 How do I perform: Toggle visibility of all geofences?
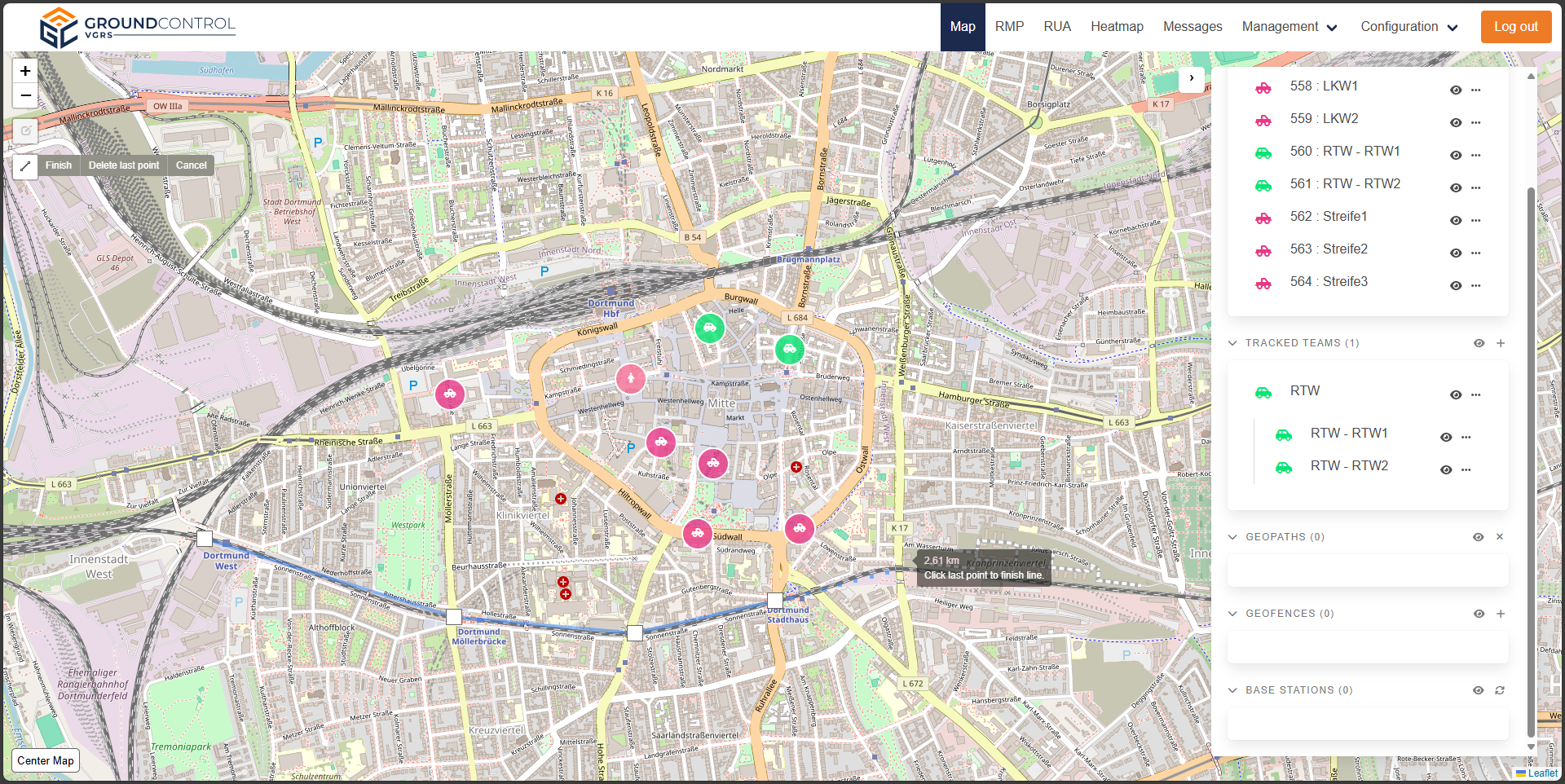click(x=1479, y=614)
